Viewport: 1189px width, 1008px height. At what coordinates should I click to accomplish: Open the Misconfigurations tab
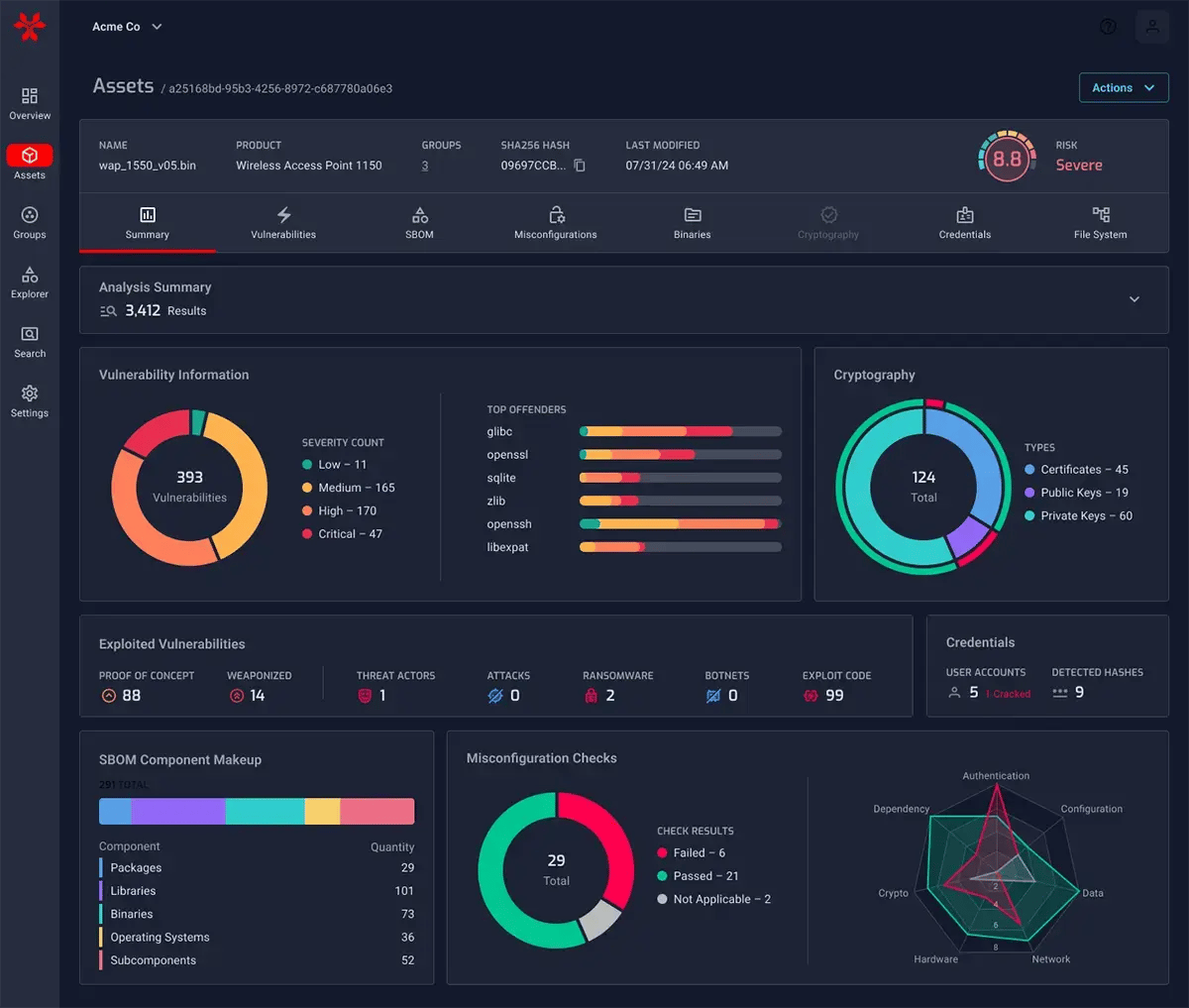pos(555,222)
